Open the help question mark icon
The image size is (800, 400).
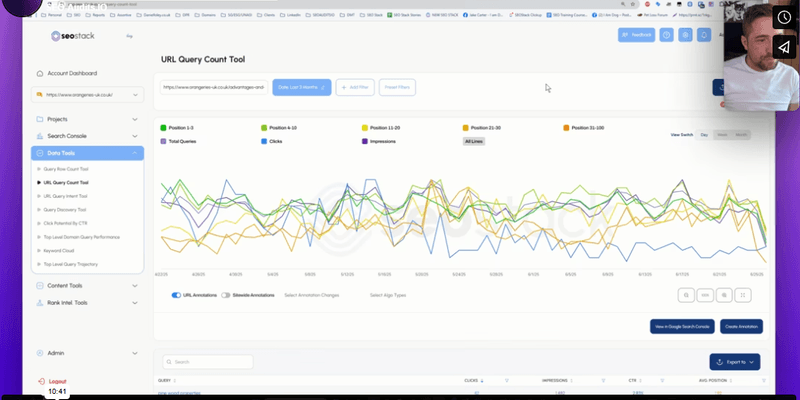[666, 35]
